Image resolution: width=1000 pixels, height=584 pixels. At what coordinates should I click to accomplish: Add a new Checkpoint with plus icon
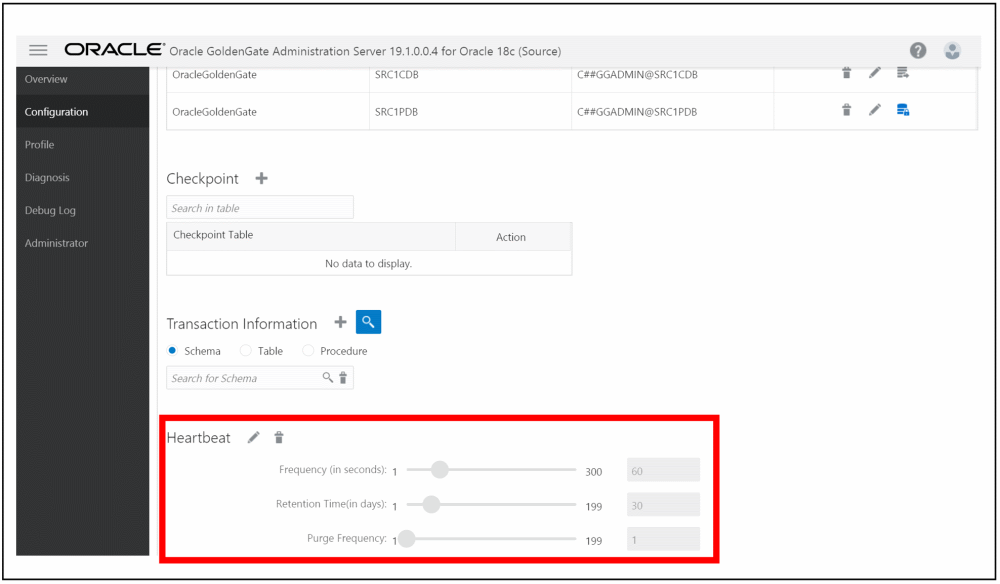click(261, 179)
